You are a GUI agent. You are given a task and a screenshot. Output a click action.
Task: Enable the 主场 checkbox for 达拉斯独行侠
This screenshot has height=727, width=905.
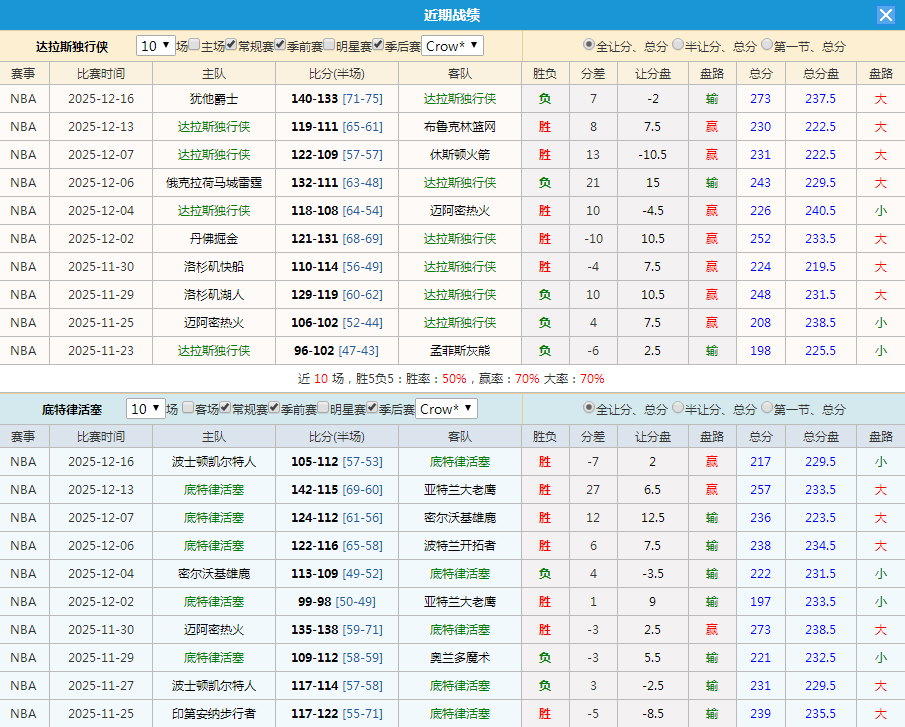click(x=195, y=45)
